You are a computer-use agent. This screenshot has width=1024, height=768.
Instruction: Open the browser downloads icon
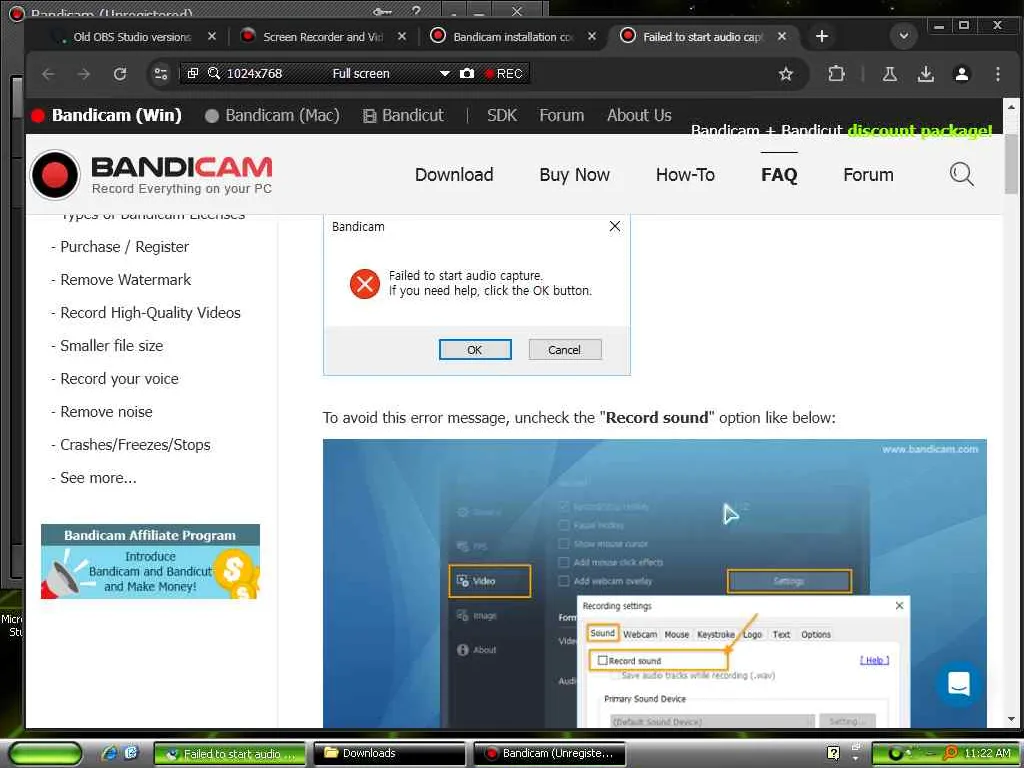[x=925, y=74]
